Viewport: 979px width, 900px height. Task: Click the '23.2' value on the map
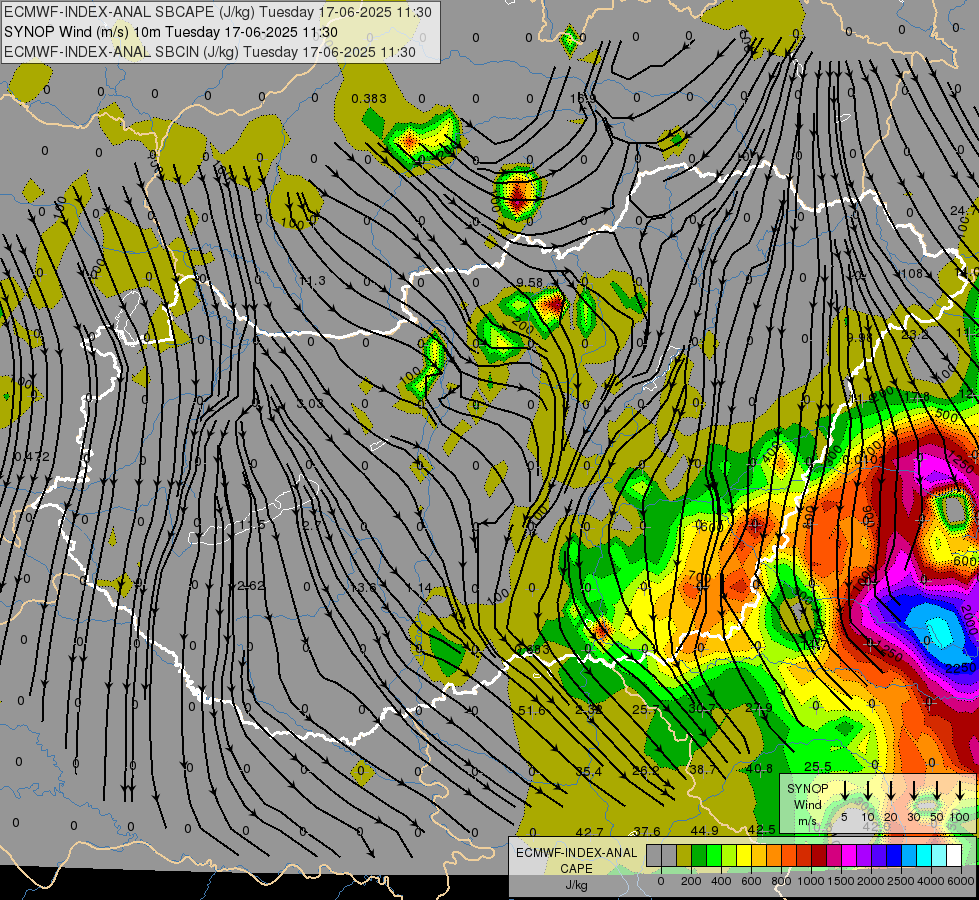(x=915, y=335)
